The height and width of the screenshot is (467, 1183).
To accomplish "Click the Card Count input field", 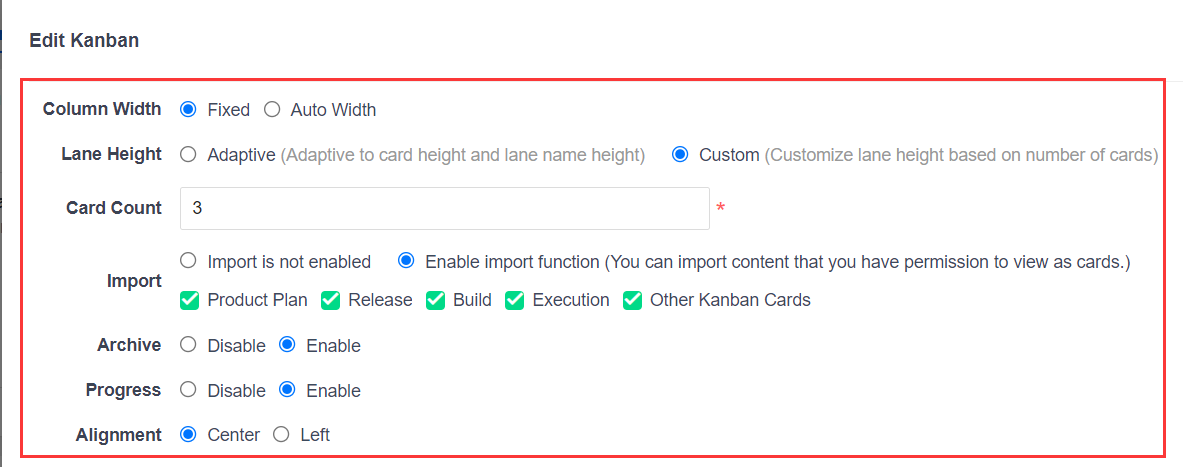I will click(444, 208).
